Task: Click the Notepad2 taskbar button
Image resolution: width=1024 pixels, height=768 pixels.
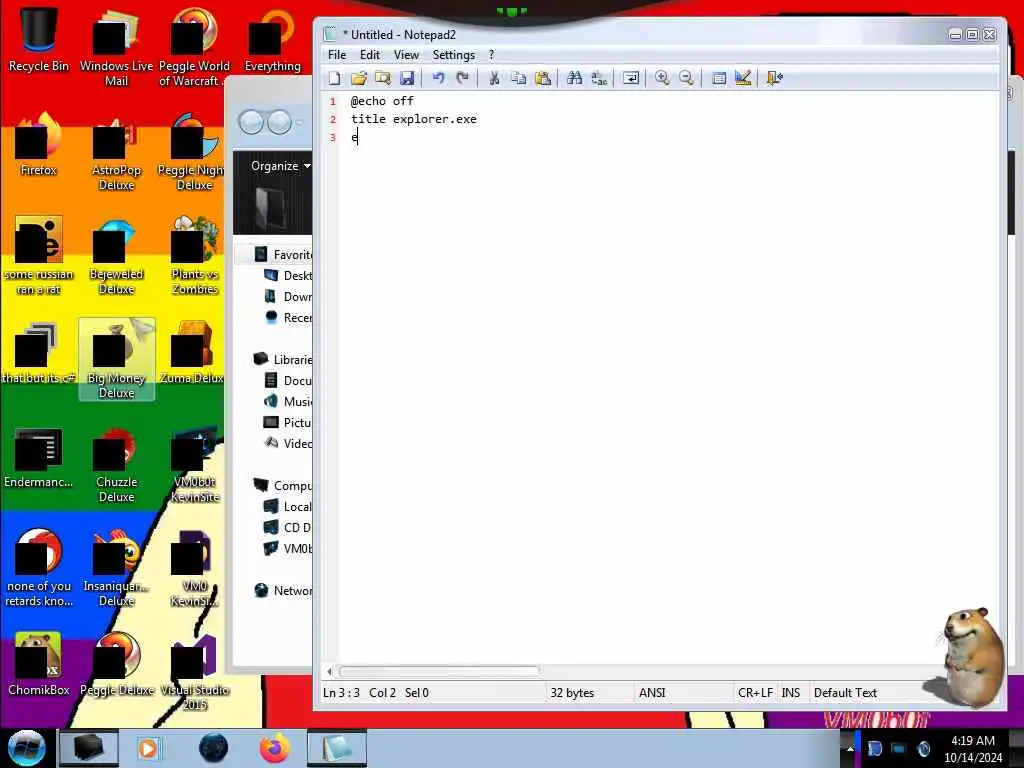Action: pyautogui.click(x=337, y=748)
